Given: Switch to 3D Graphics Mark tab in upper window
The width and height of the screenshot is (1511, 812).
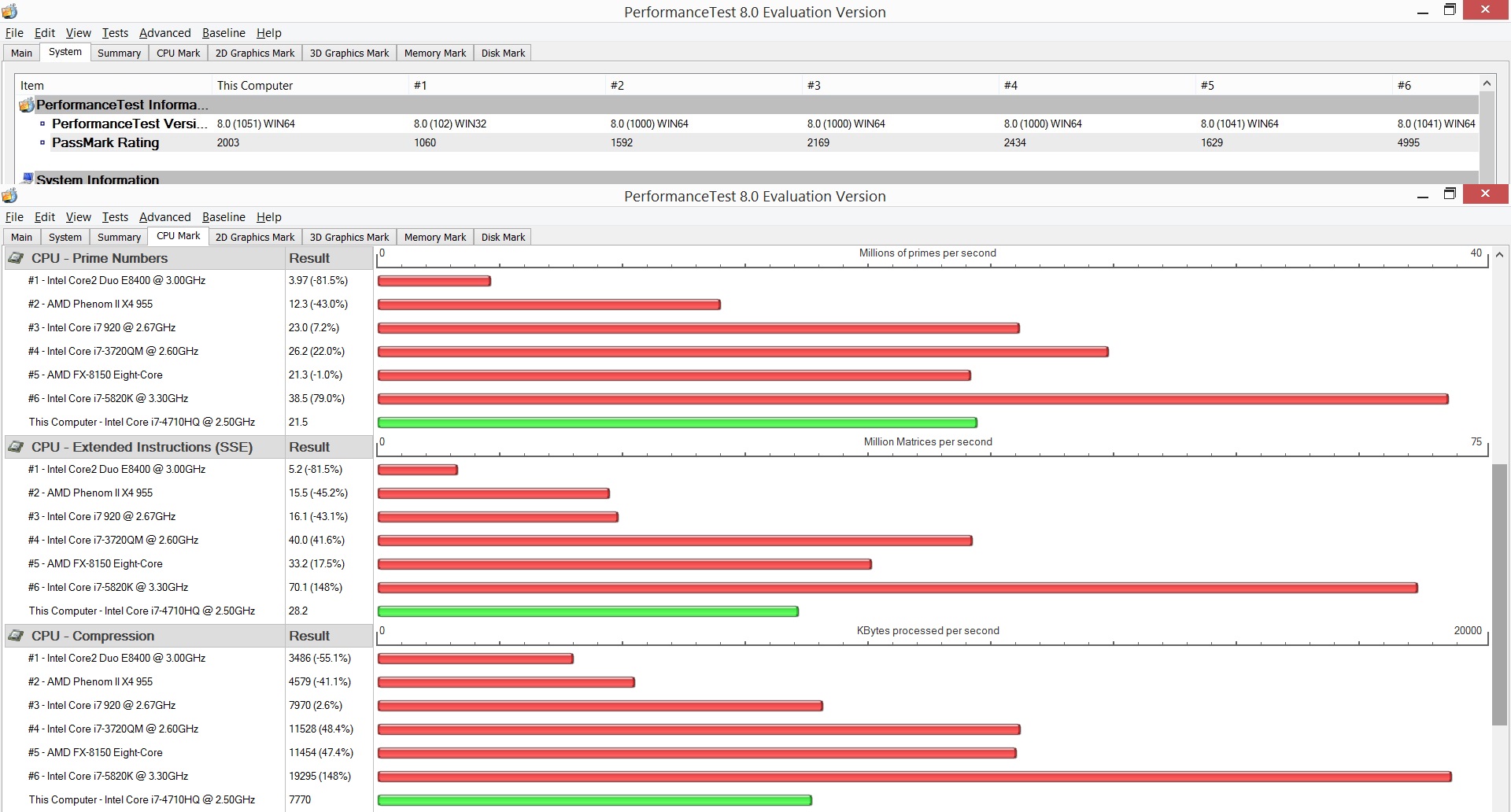Looking at the screenshot, I should click(349, 53).
